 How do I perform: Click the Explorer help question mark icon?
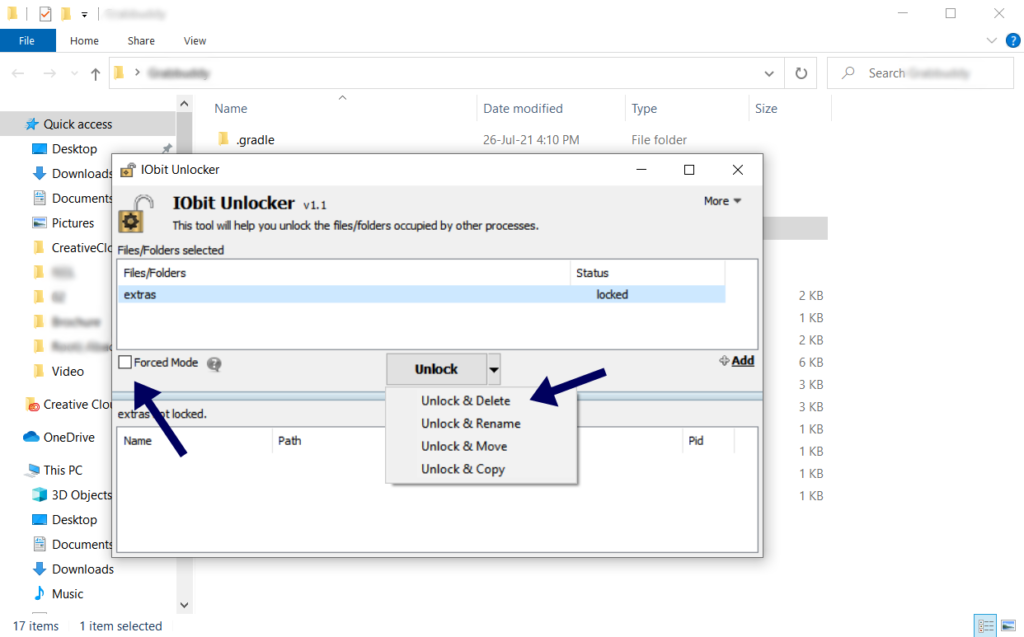point(1013,40)
